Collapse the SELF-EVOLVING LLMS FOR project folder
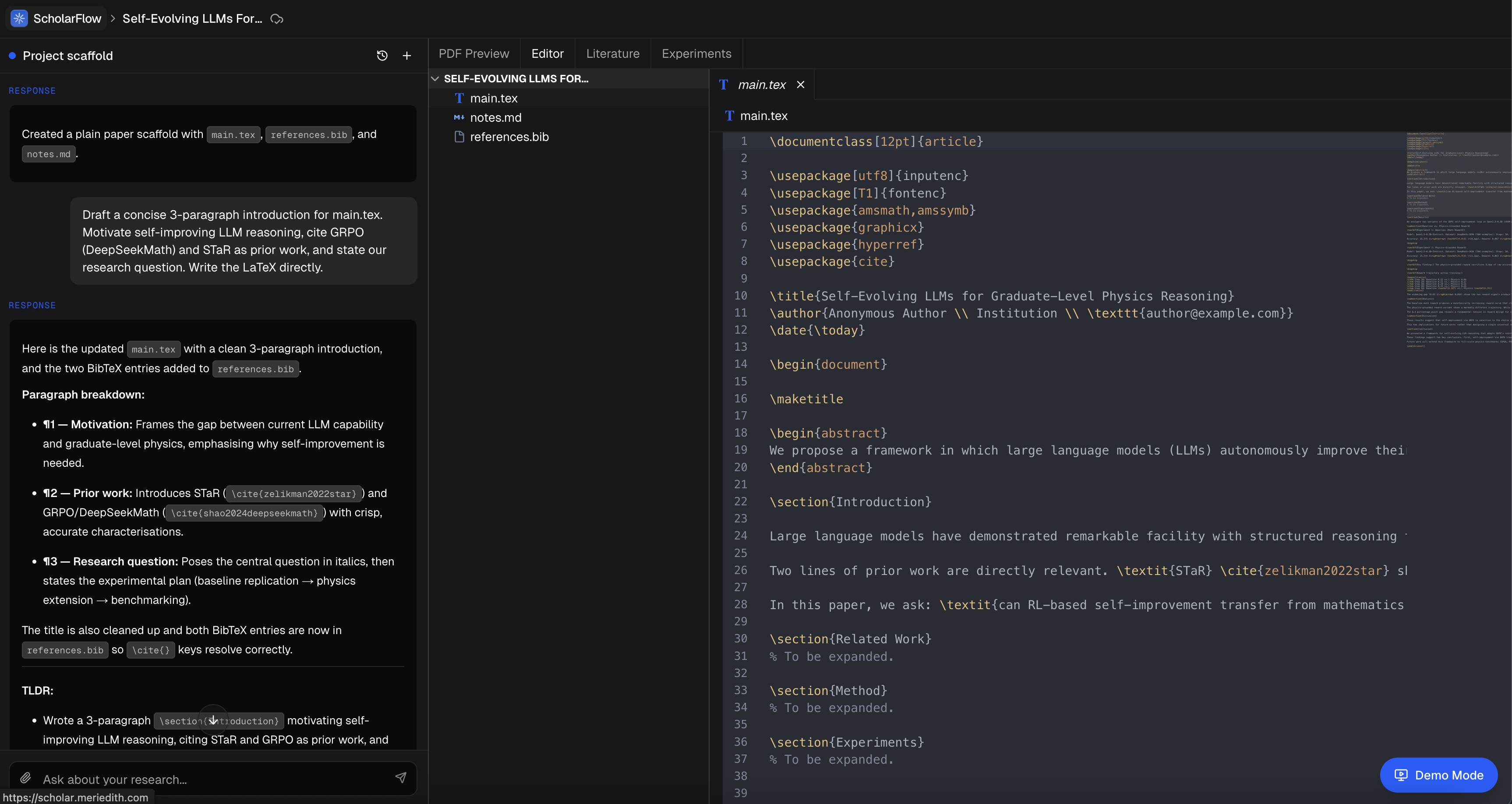 435,79
